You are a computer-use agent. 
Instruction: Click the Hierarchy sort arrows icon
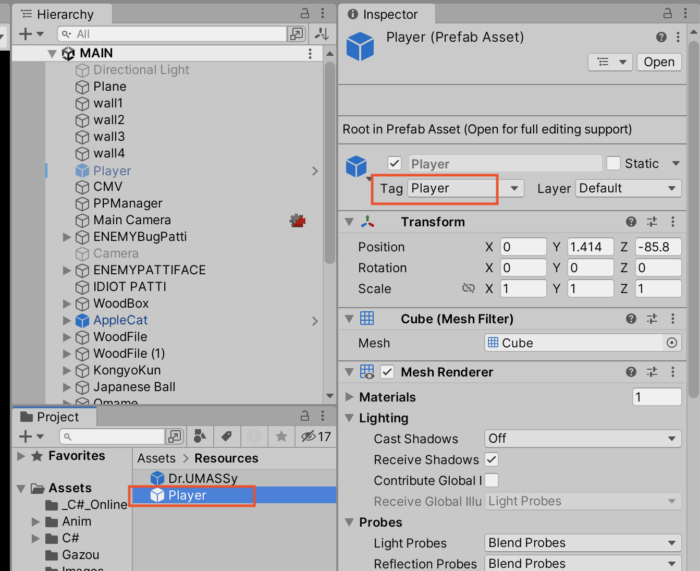tap(322, 34)
